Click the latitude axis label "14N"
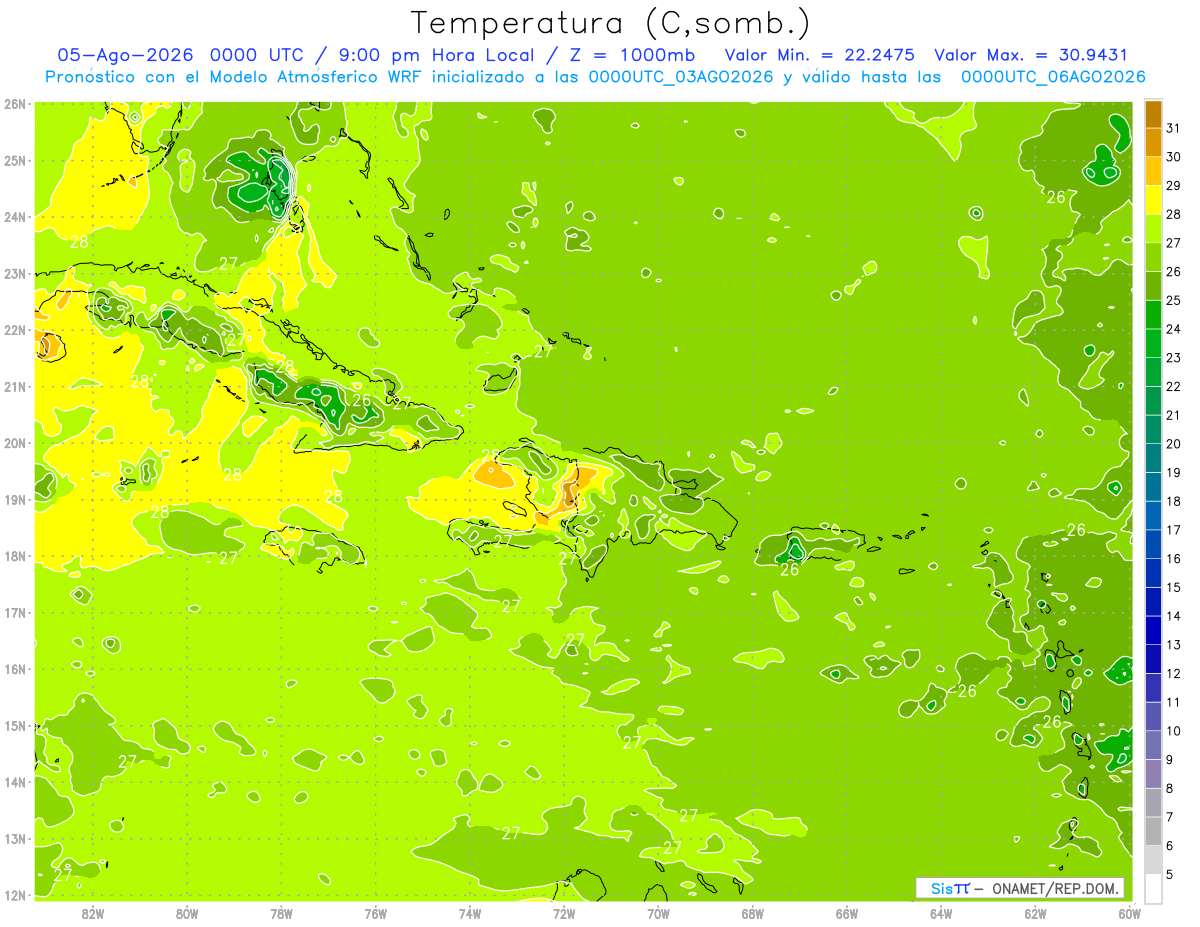The image size is (1200, 927). pos(16,782)
